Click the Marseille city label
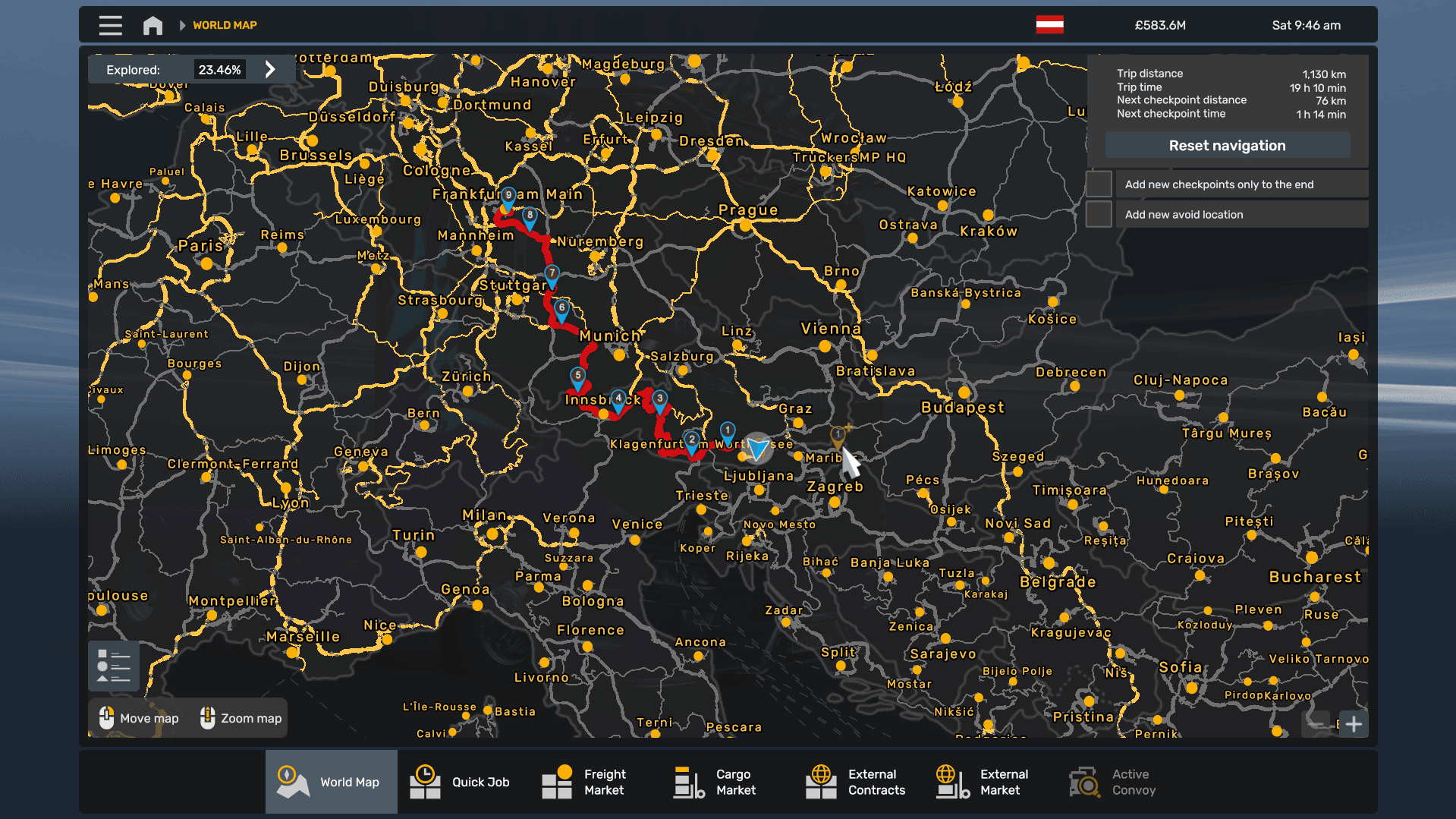This screenshot has height=819, width=1456. 303,637
